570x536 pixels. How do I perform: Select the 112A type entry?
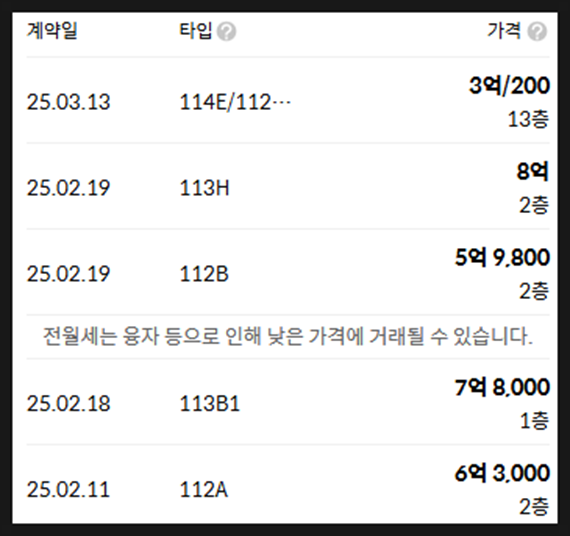pyautogui.click(x=204, y=489)
